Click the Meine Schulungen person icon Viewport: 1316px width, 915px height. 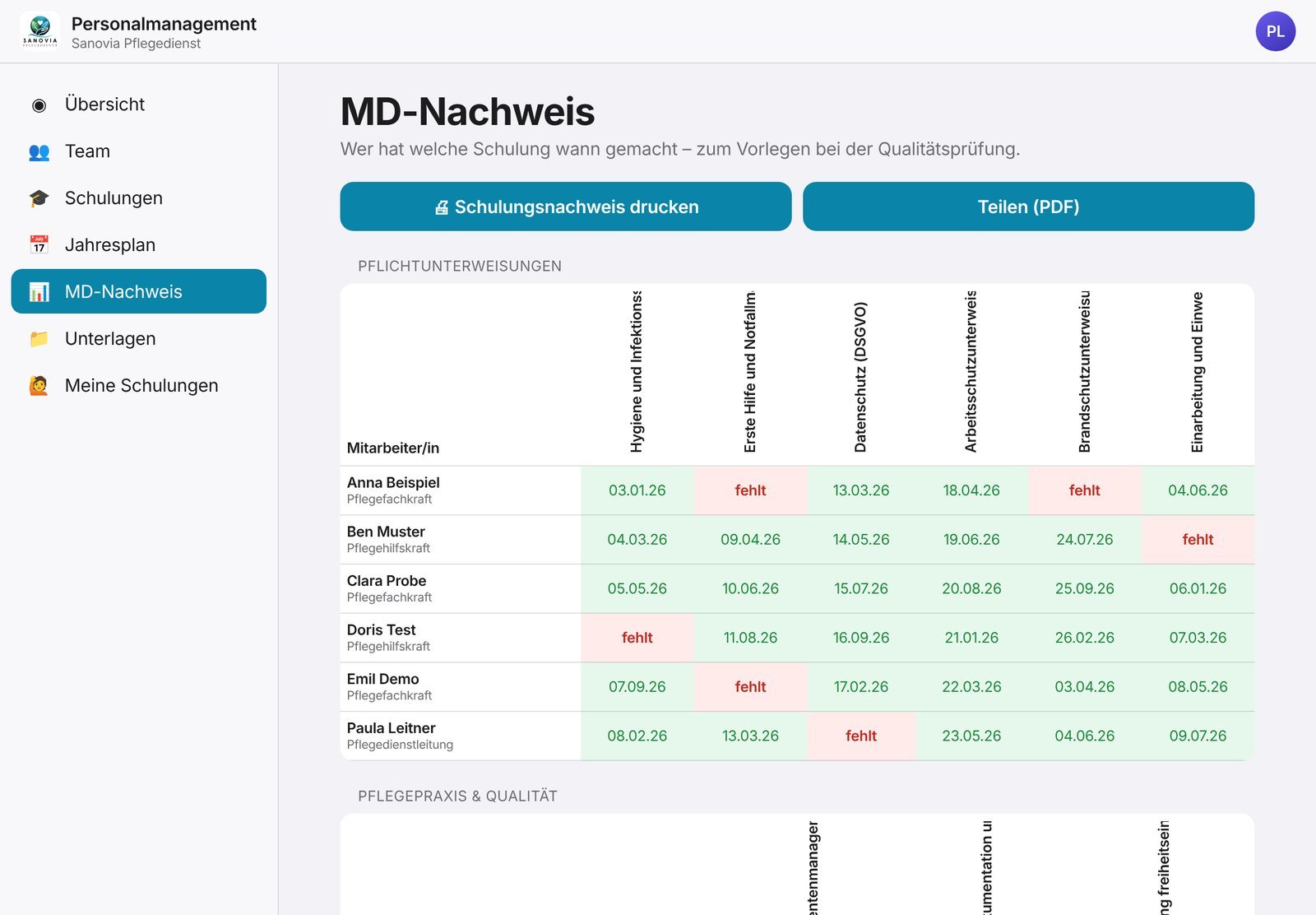coord(39,386)
